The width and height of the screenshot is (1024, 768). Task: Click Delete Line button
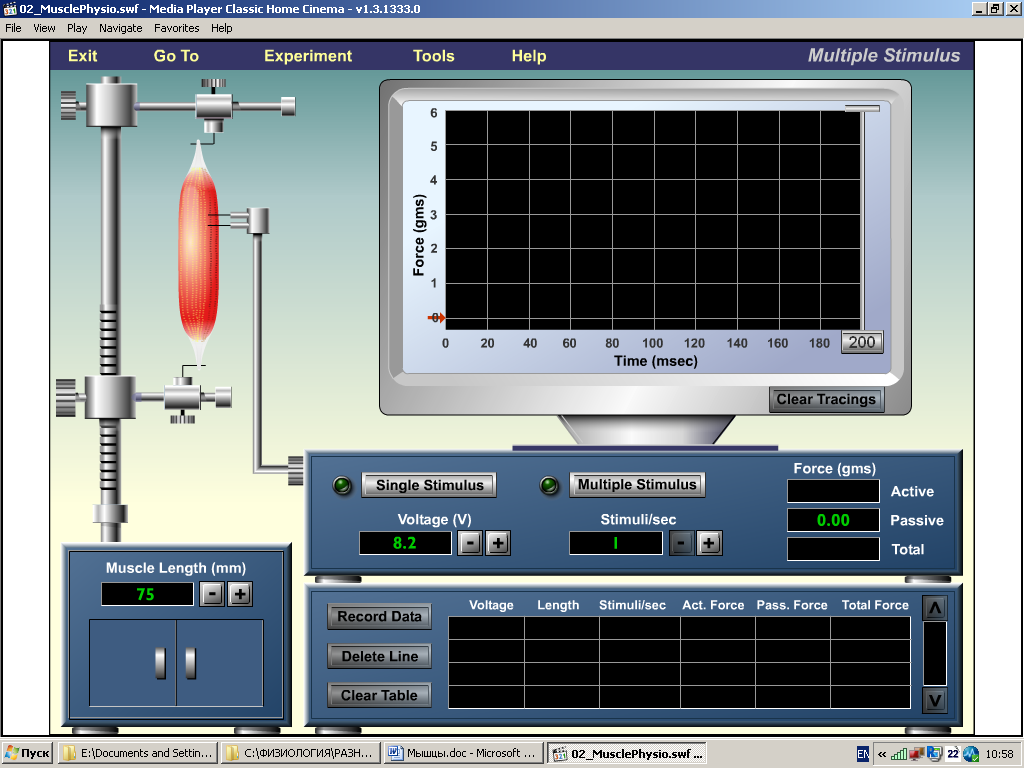[379, 656]
